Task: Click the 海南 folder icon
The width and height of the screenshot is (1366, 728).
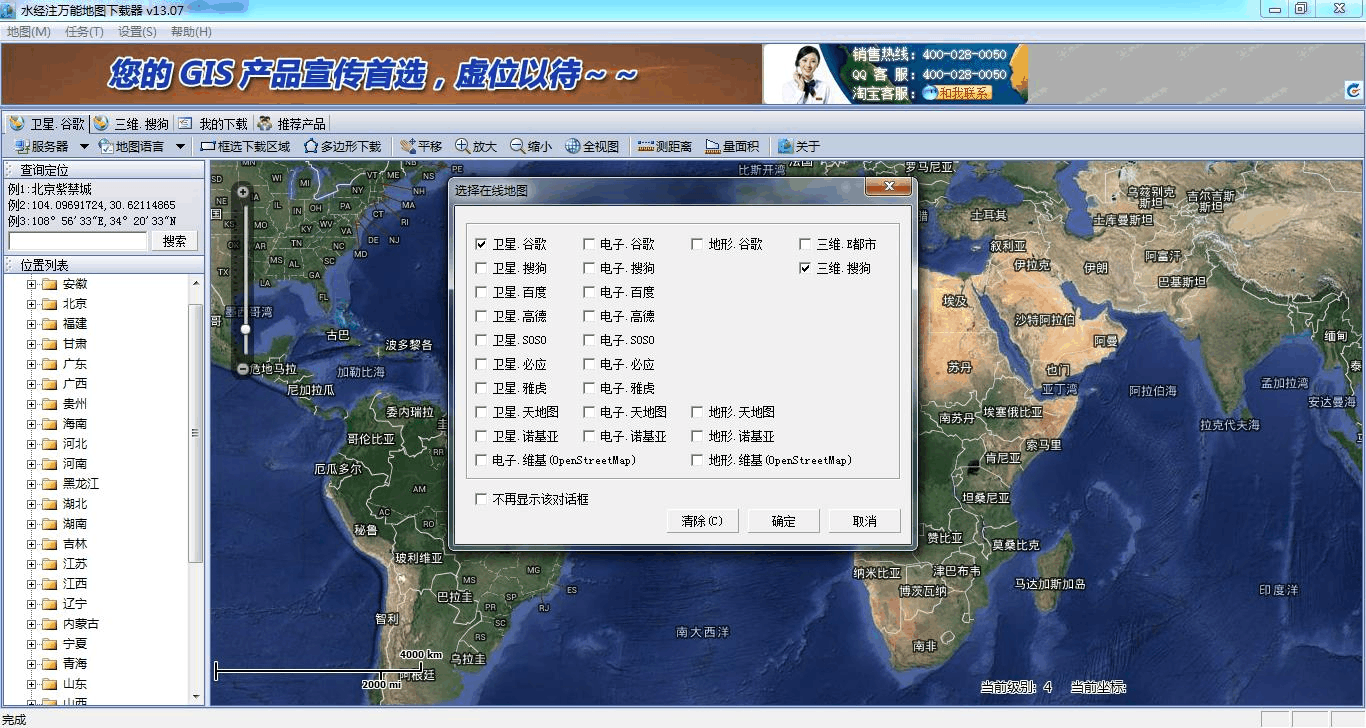Action: point(49,424)
